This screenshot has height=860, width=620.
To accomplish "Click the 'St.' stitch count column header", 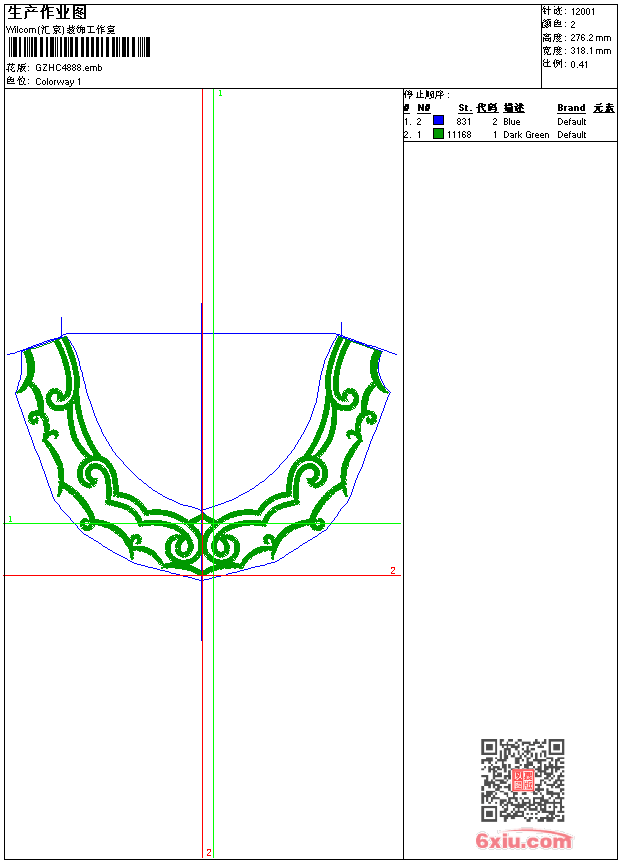I will [x=465, y=108].
